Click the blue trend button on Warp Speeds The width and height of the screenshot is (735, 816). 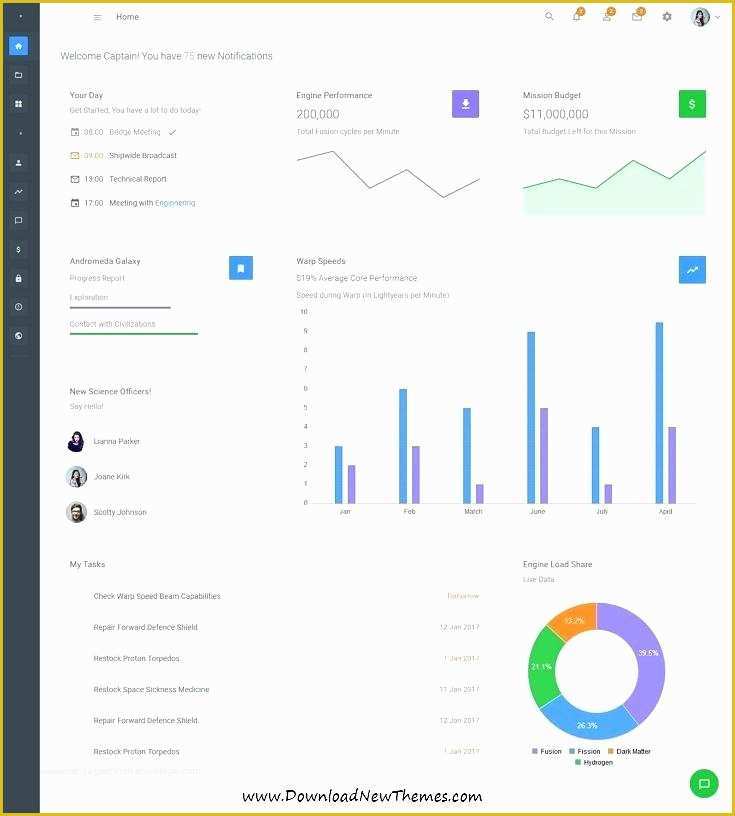coord(692,270)
